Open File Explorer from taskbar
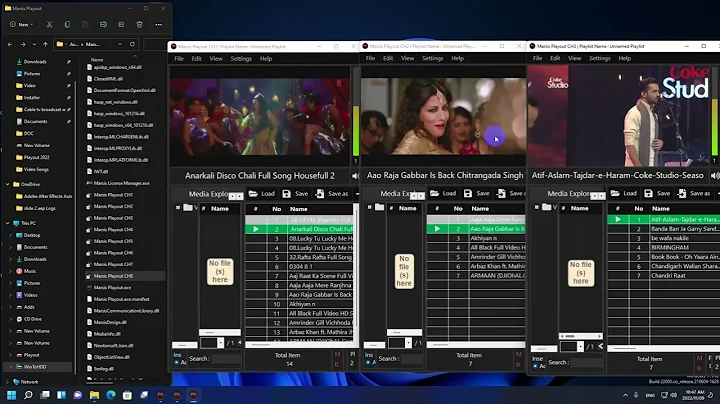Screen dimensions: 720x404 tap(94, 395)
